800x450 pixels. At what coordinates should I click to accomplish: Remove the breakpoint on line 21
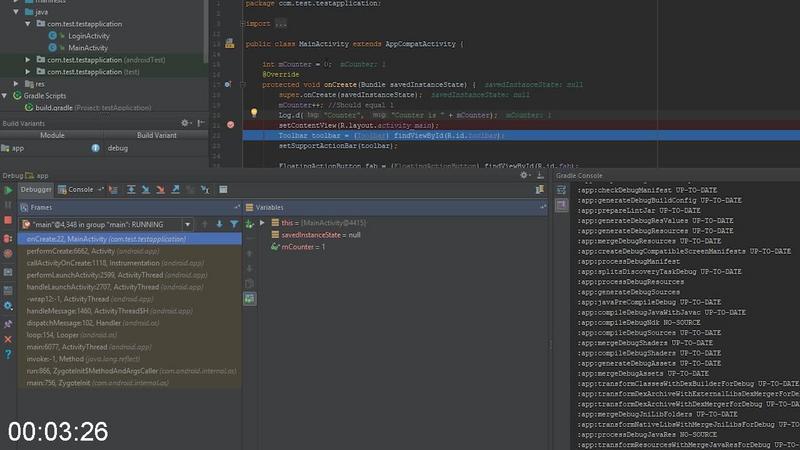pyautogui.click(x=231, y=125)
